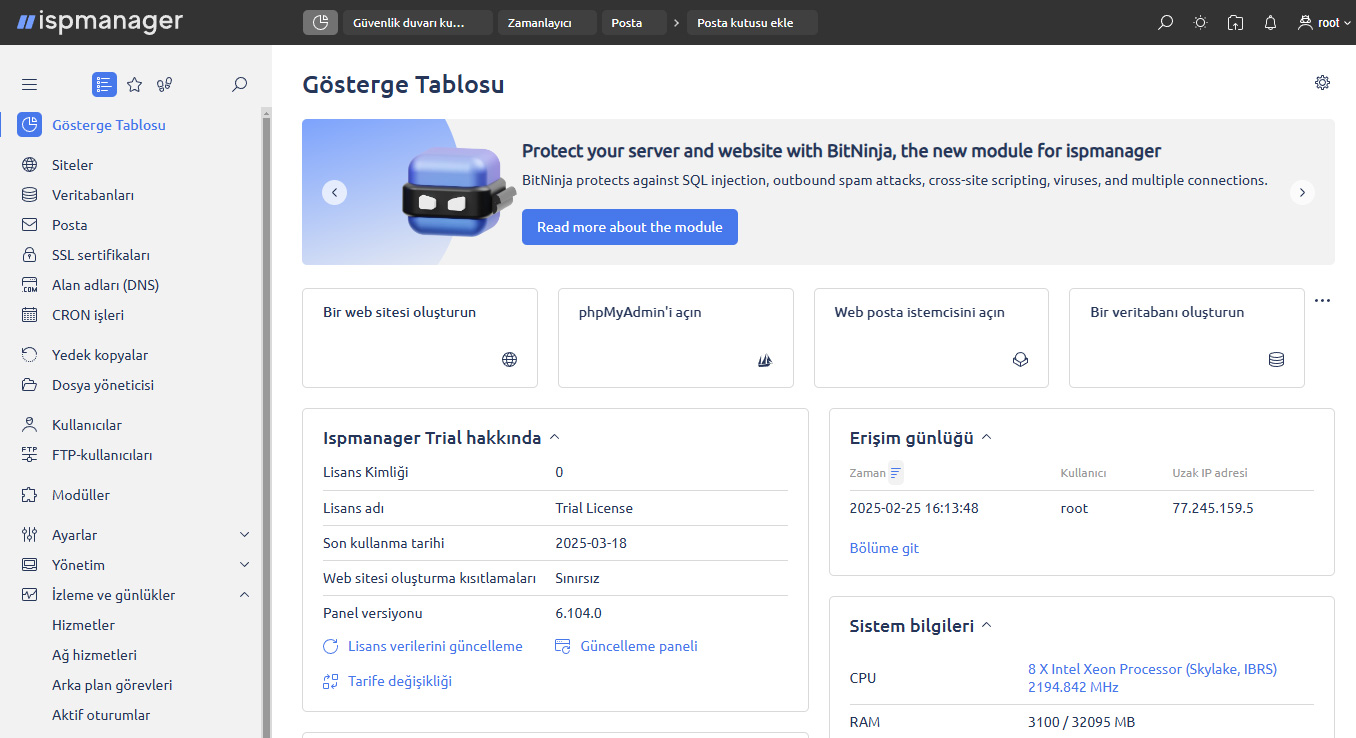Expand the Ayarlar sidebar section
The height and width of the screenshot is (738, 1356).
pos(245,535)
